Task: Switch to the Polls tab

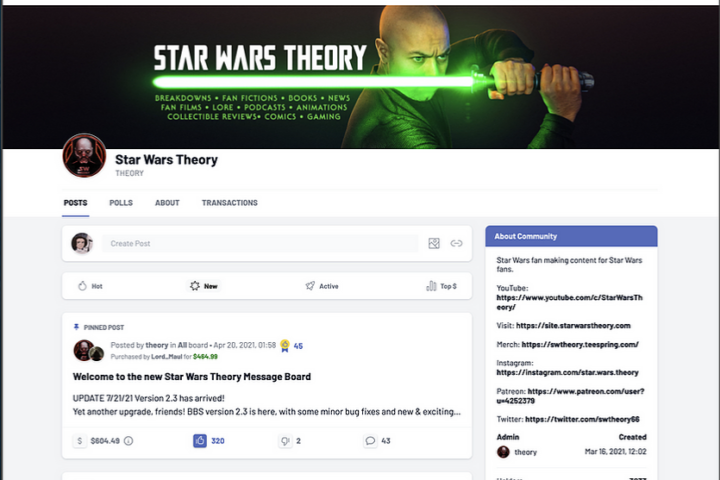Action: point(121,203)
